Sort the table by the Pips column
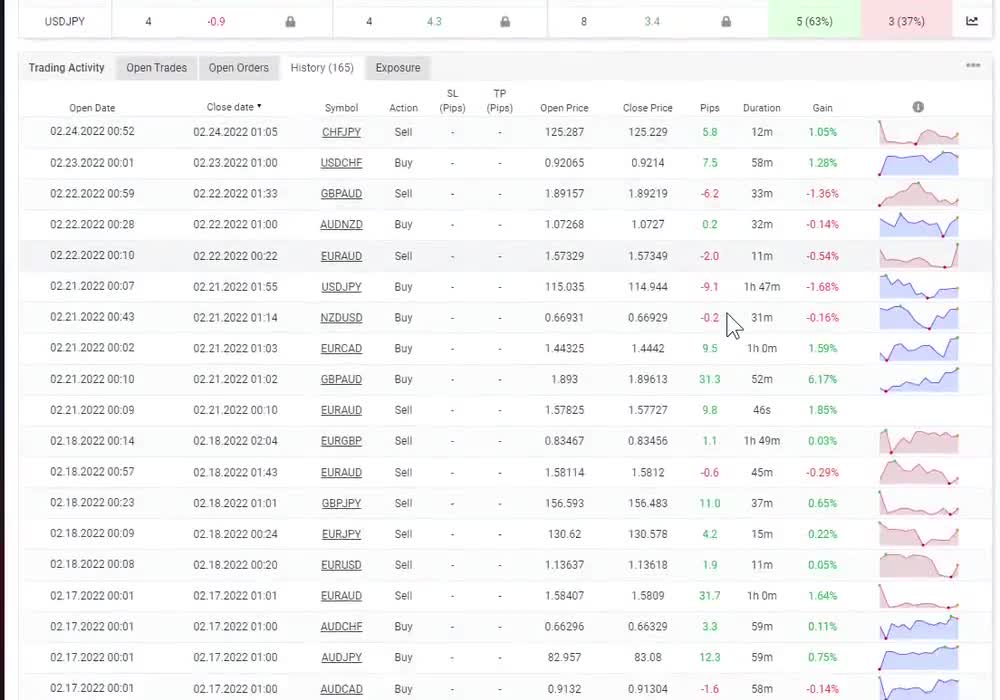1000x700 pixels. pos(709,107)
